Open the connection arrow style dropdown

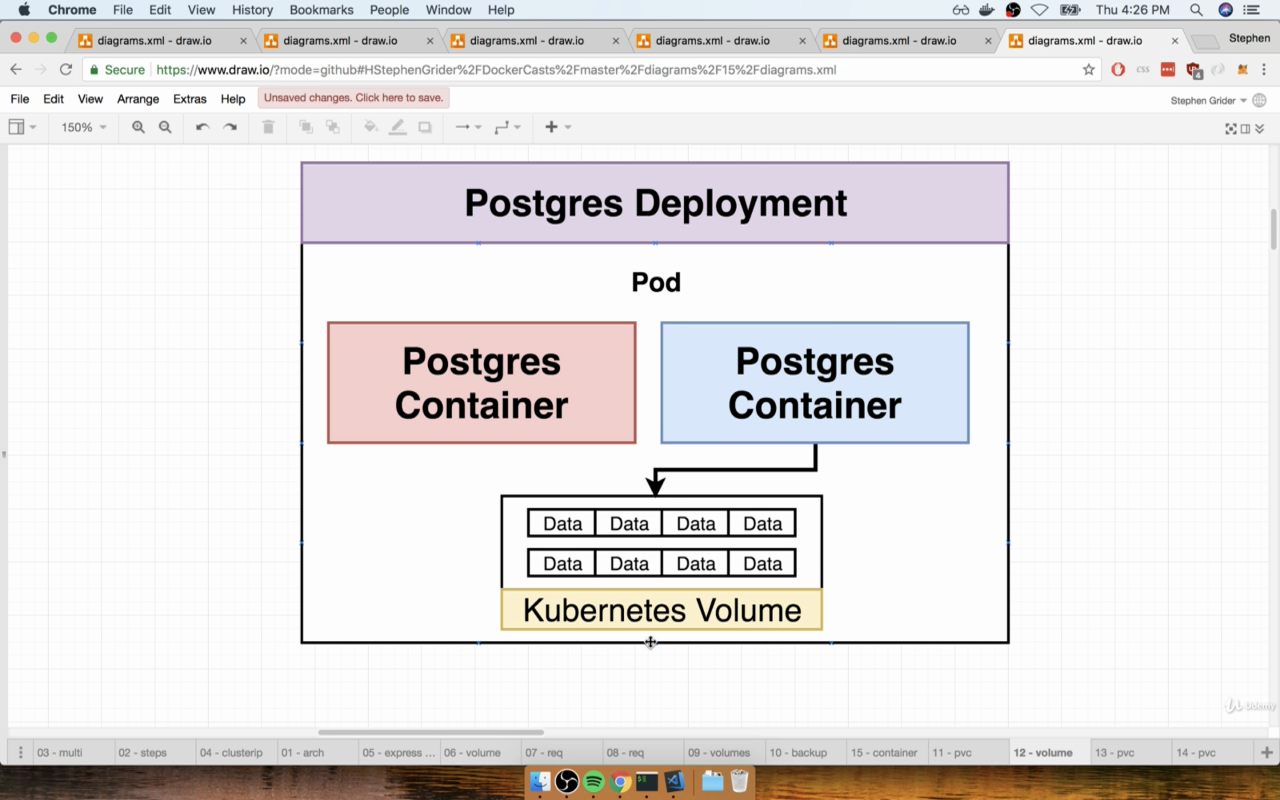pos(468,127)
